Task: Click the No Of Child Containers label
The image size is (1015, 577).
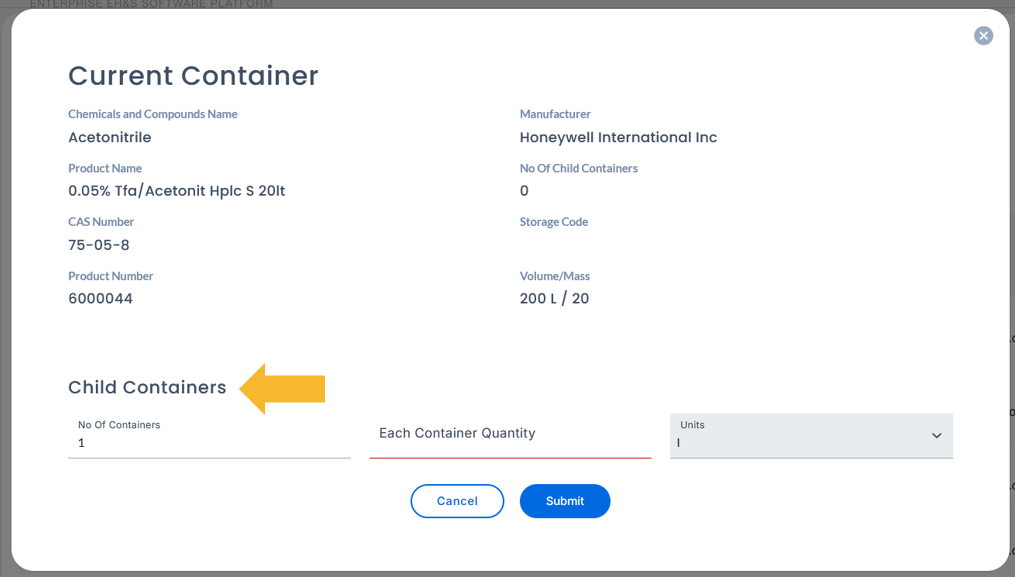Action: (x=579, y=168)
